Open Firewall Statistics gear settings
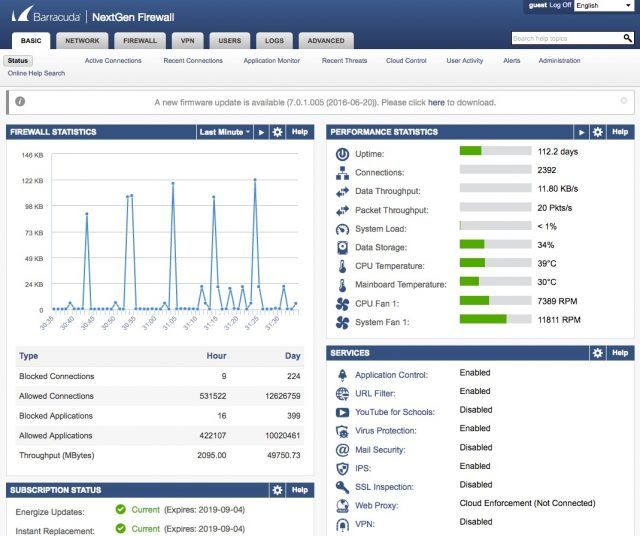This screenshot has height=536, width=640. tap(277, 132)
